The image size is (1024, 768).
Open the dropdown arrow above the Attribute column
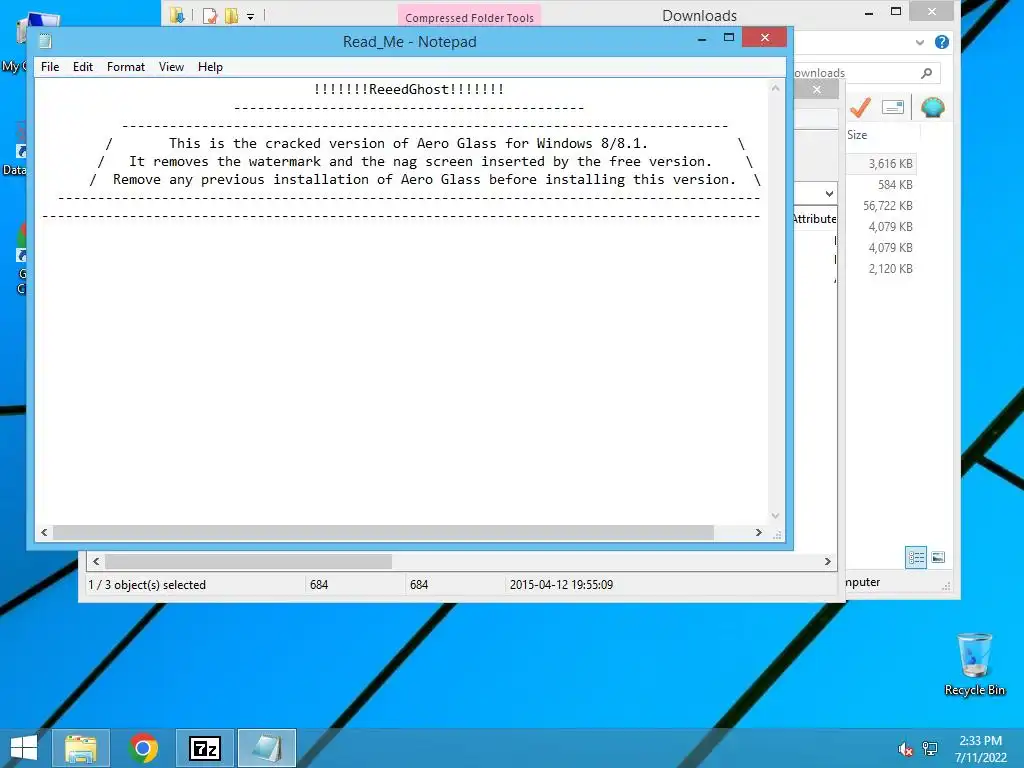pyautogui.click(x=829, y=193)
